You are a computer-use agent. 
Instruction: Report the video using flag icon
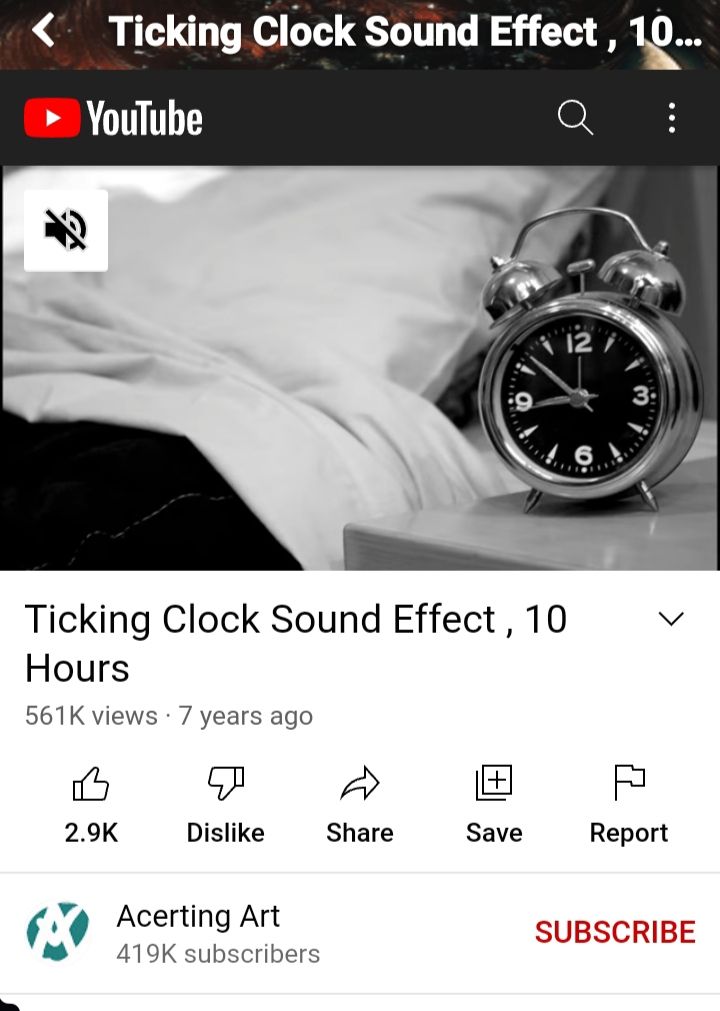point(628,783)
